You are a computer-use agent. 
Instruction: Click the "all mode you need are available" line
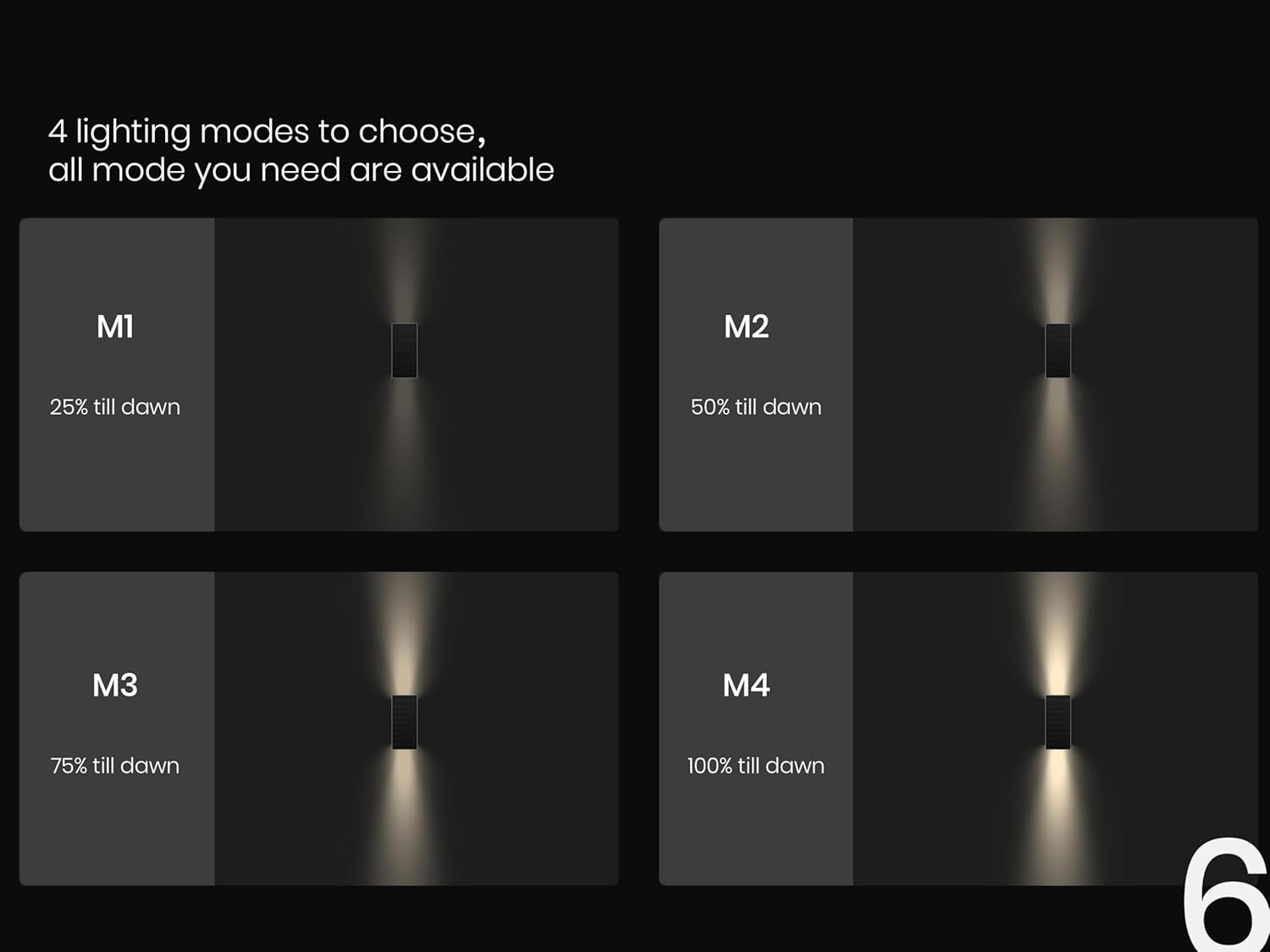pos(301,170)
